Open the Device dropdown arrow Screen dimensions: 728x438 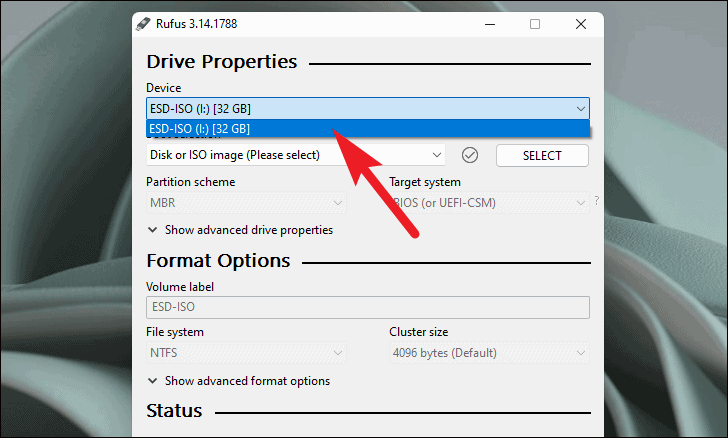pyautogui.click(x=580, y=109)
